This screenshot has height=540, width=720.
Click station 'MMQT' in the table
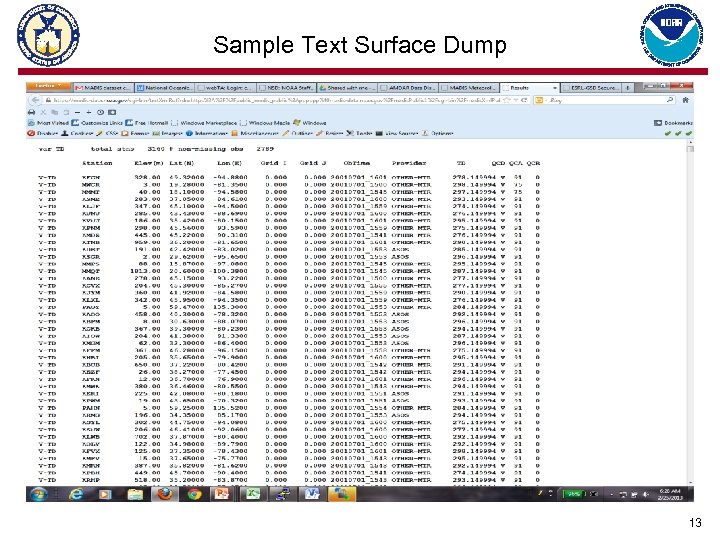click(91, 271)
